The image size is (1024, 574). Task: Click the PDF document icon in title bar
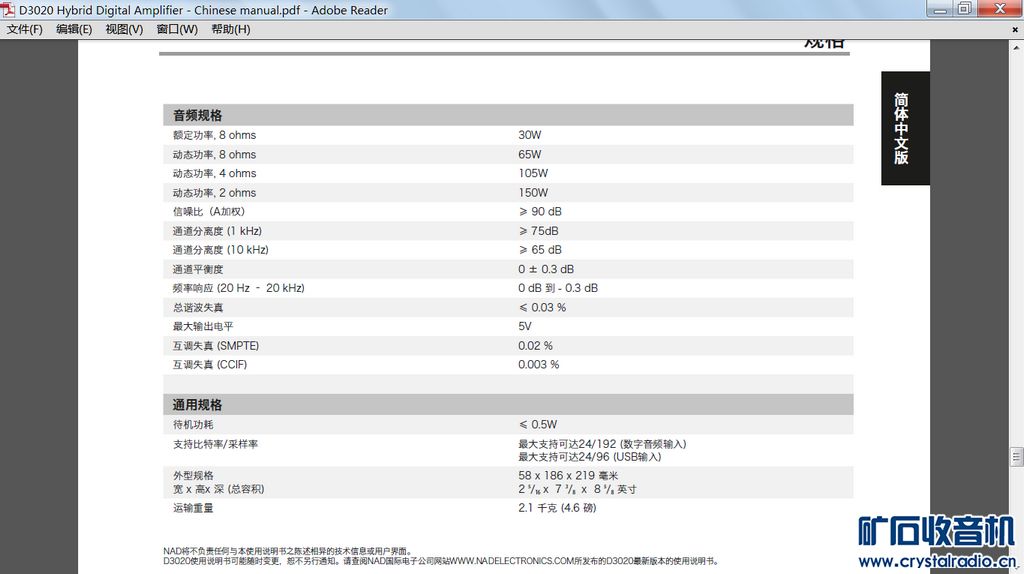point(8,10)
